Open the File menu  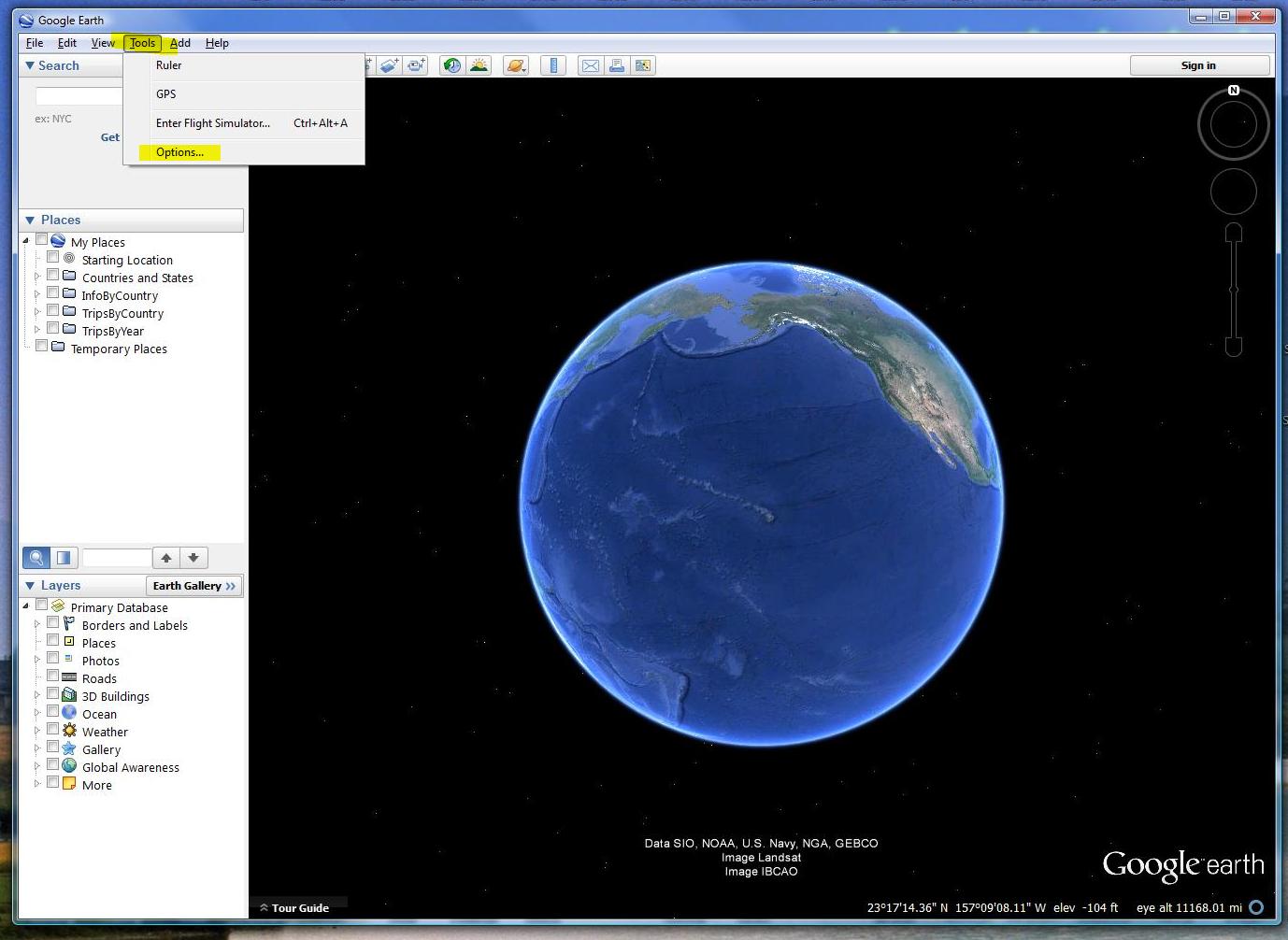tap(35, 43)
